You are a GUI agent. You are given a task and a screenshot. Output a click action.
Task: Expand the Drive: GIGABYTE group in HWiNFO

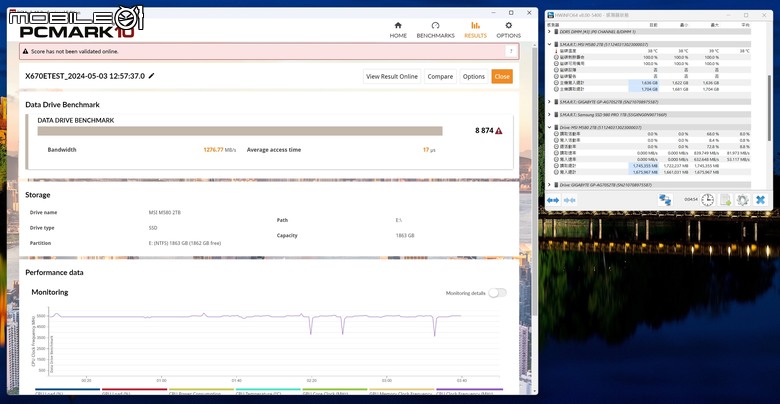pos(550,185)
